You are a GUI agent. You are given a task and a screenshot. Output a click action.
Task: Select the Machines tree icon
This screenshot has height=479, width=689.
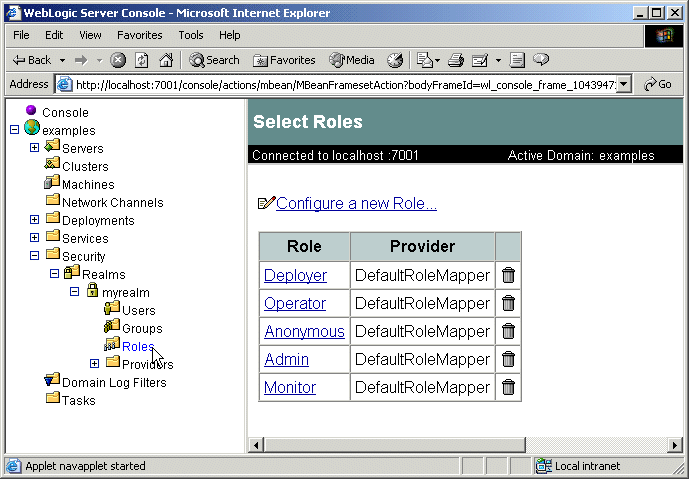tap(52, 181)
